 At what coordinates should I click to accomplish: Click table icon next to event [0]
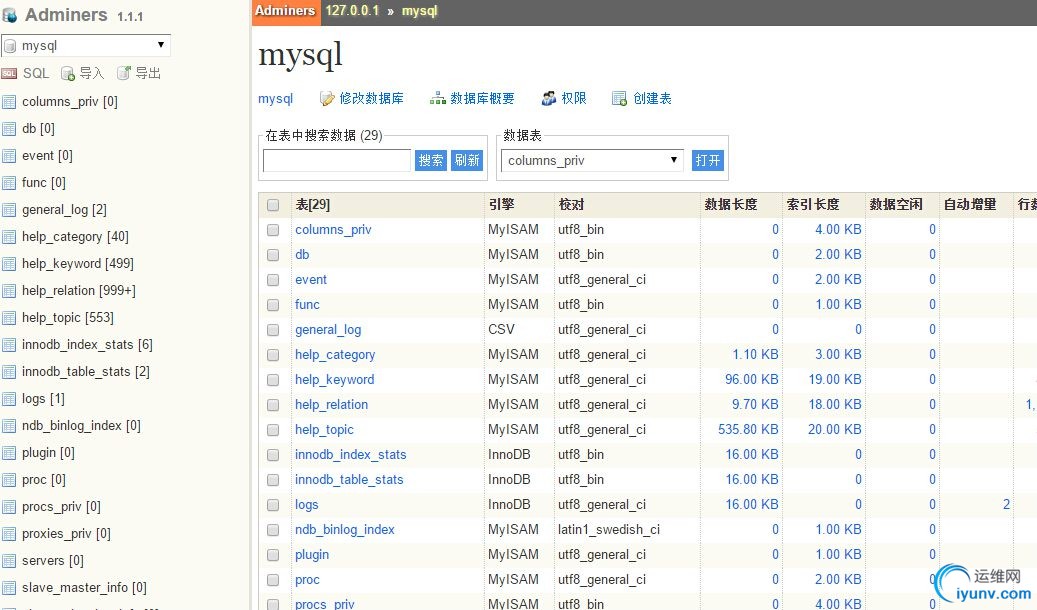click(x=9, y=156)
